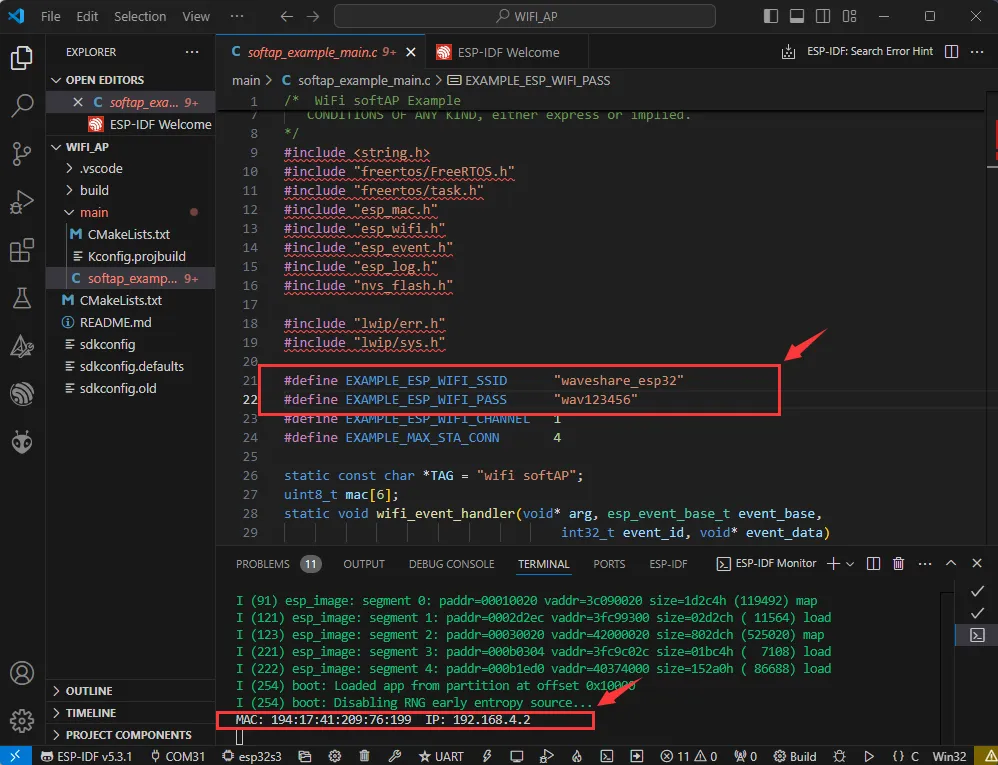Screen dimensions: 998x765
Task: Open the new terminal launch profile dropdown
Action: (849, 564)
